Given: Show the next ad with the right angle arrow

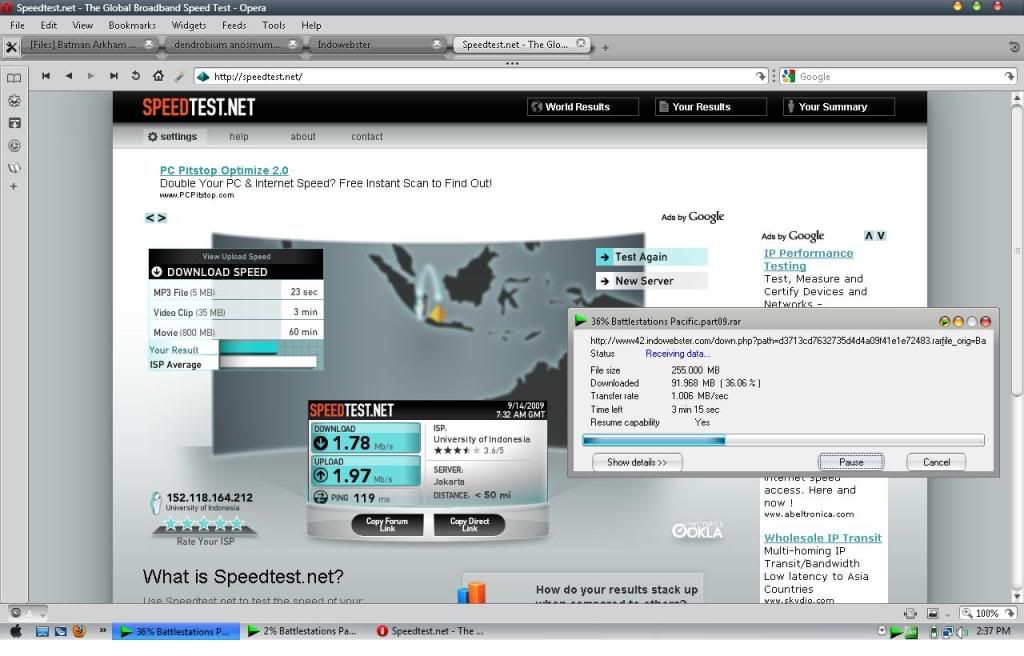Looking at the screenshot, I should [161, 218].
